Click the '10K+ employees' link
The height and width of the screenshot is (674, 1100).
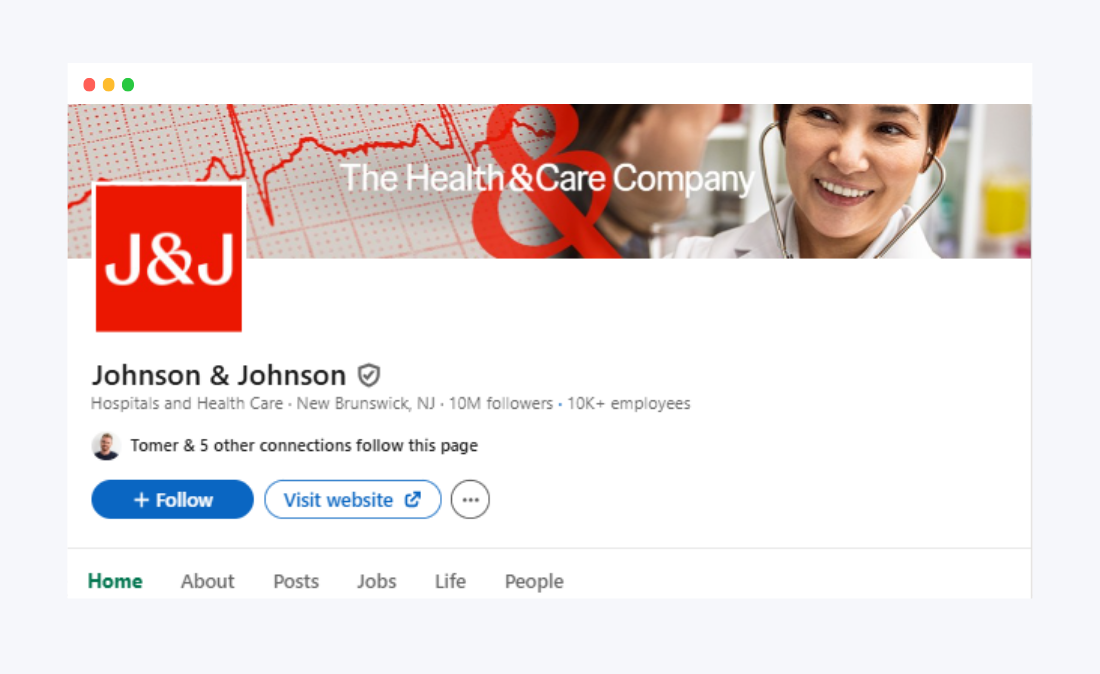coord(629,403)
